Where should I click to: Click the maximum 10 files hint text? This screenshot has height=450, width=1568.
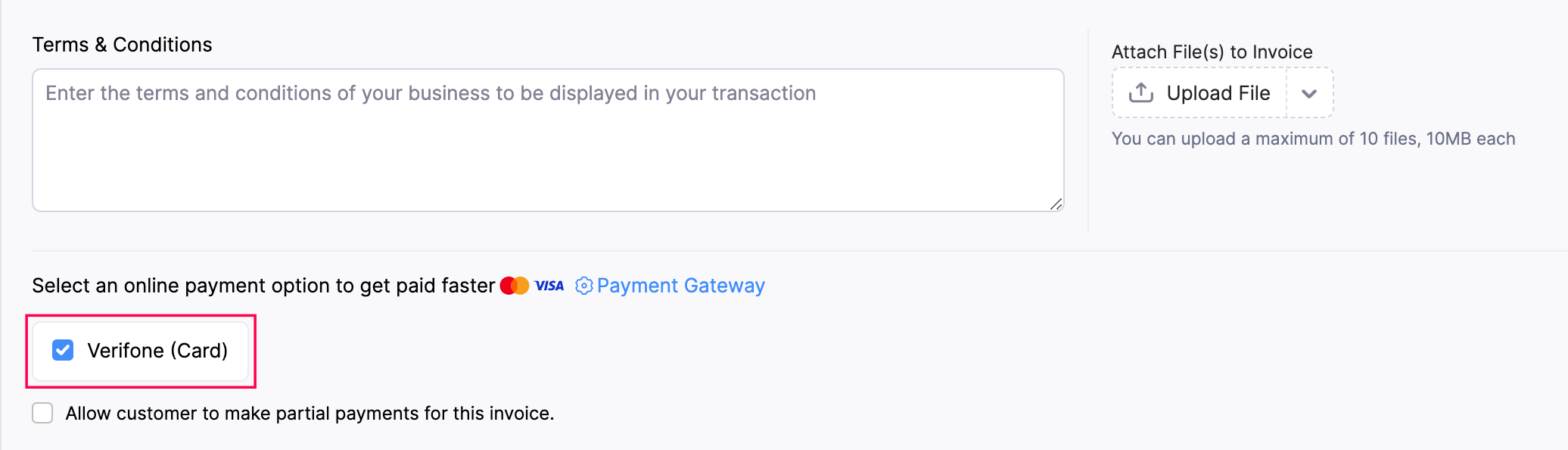click(1313, 139)
